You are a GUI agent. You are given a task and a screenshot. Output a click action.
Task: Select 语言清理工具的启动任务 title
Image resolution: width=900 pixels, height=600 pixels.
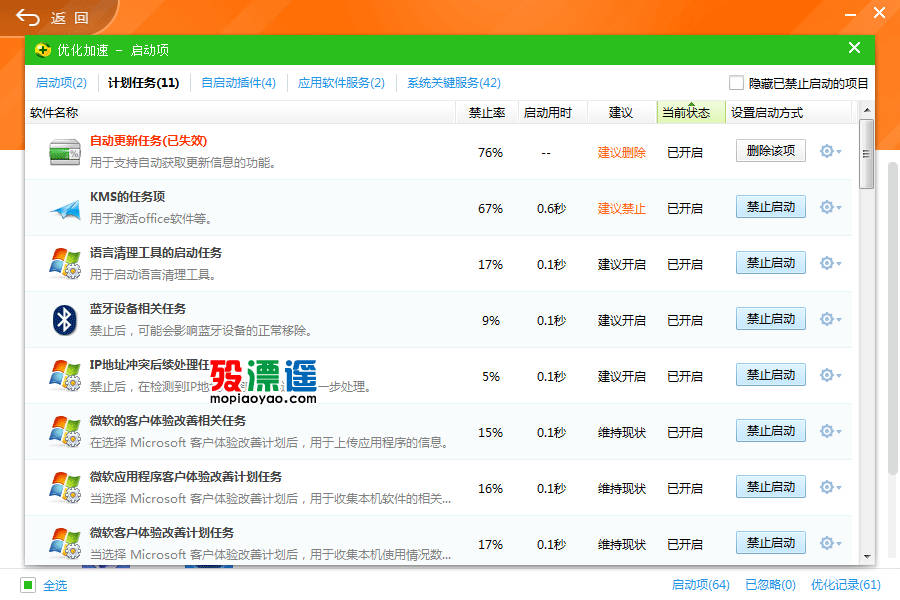(156, 253)
